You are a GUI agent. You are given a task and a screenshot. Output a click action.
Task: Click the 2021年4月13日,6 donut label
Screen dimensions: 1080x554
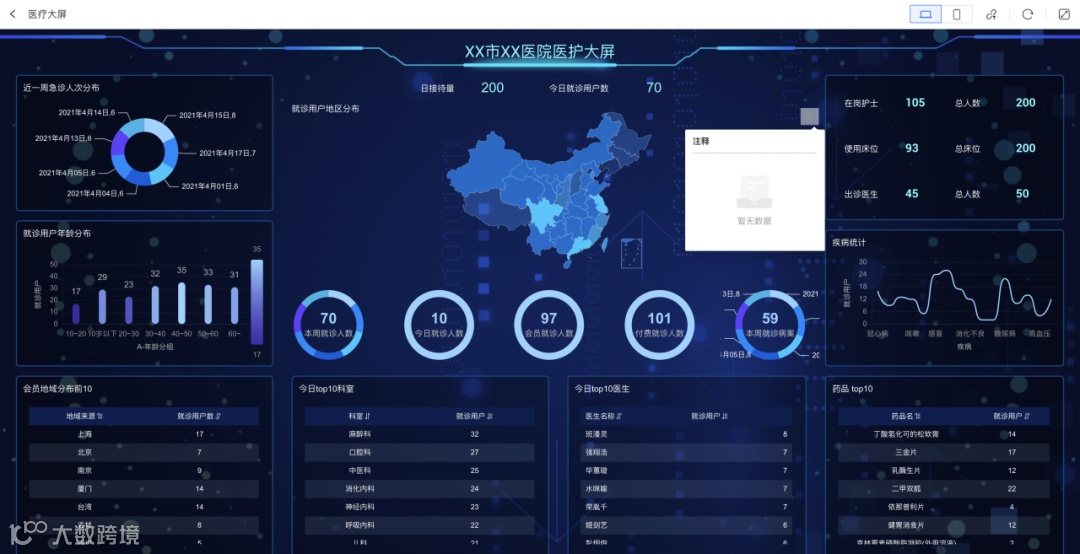[x=63, y=138]
